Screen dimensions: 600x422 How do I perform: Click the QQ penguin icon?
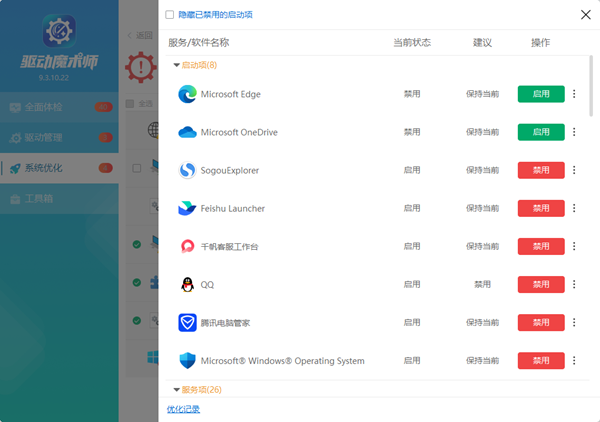(x=188, y=284)
